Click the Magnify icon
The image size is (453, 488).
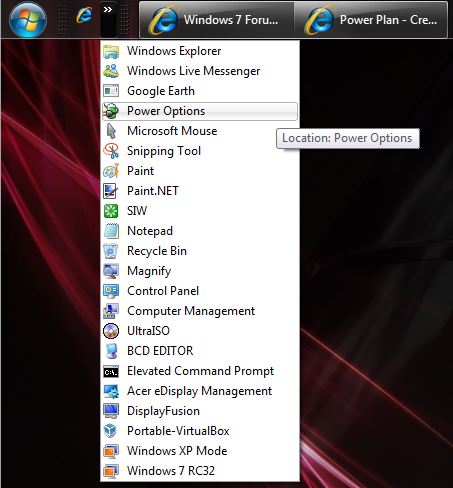coord(111,271)
